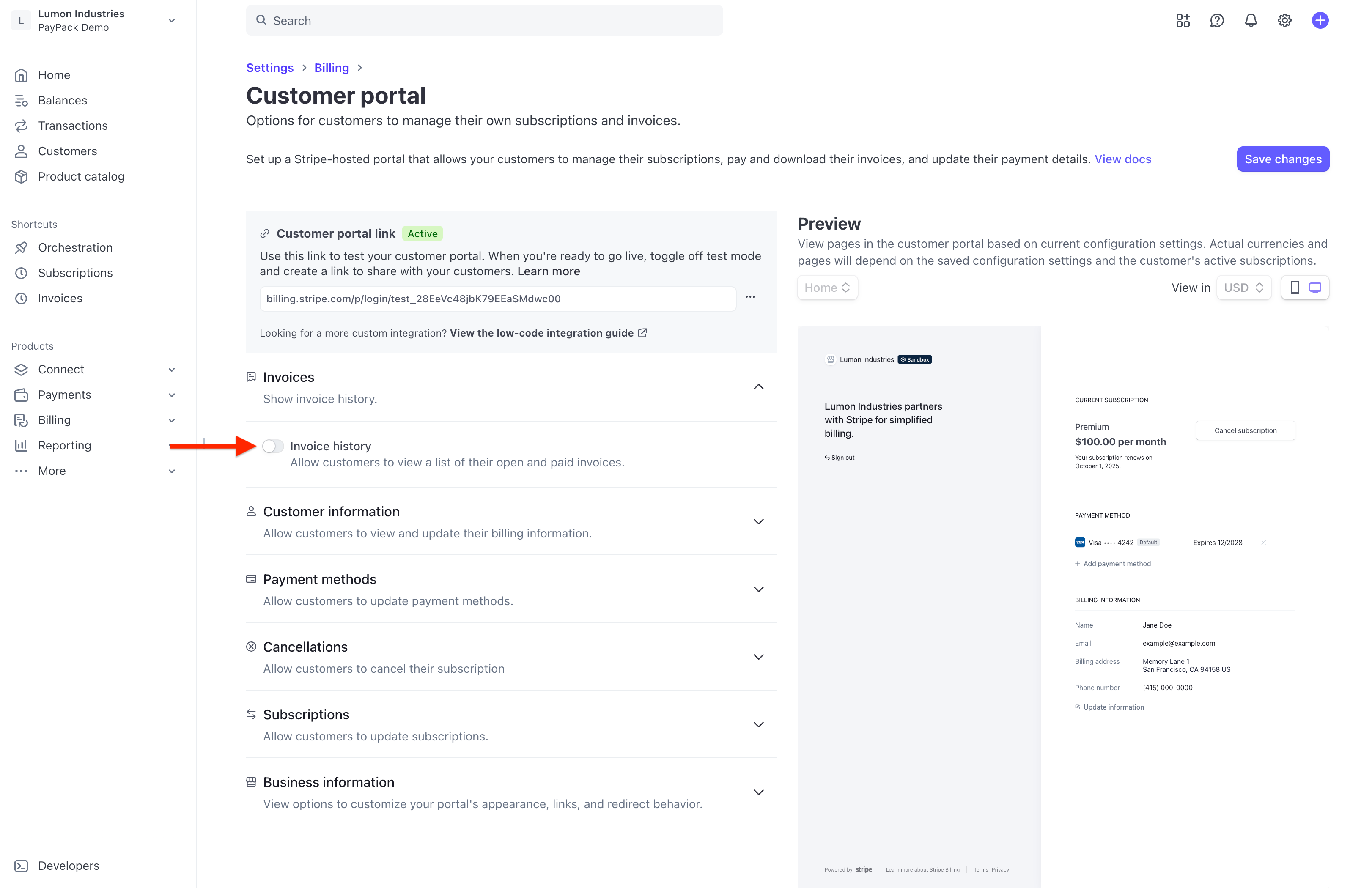Open the USD currency dropdown

click(1243, 288)
